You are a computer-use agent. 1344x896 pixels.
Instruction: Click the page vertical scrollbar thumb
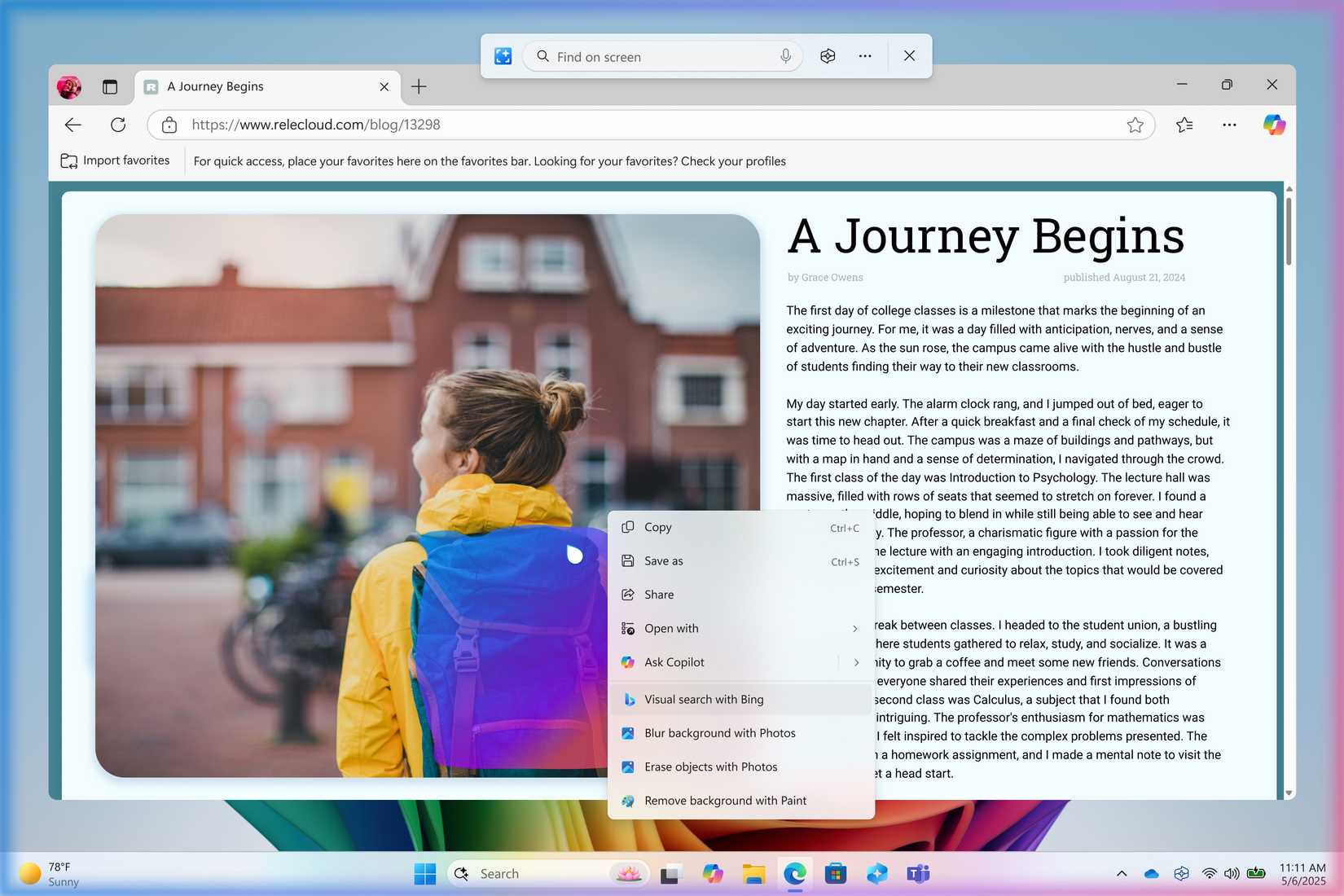click(x=1289, y=231)
